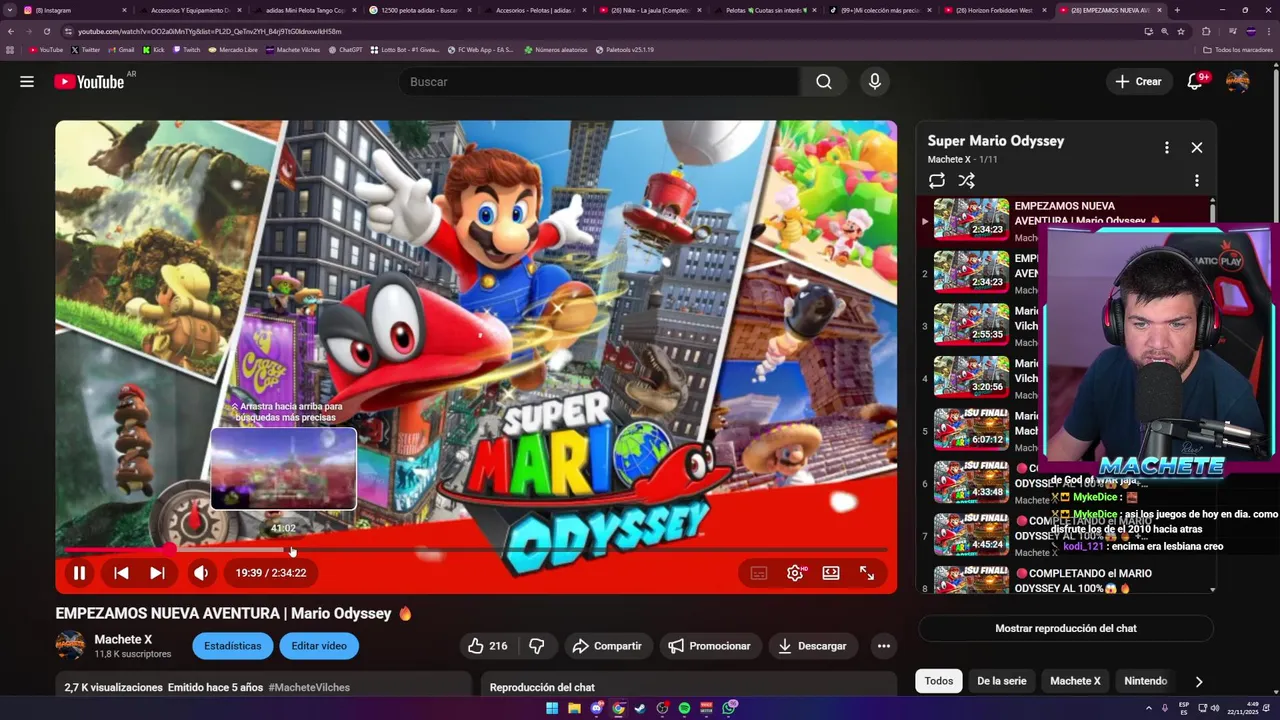Show more filter chips with the right arrow
The width and height of the screenshot is (1280, 720).
coord(1199,682)
